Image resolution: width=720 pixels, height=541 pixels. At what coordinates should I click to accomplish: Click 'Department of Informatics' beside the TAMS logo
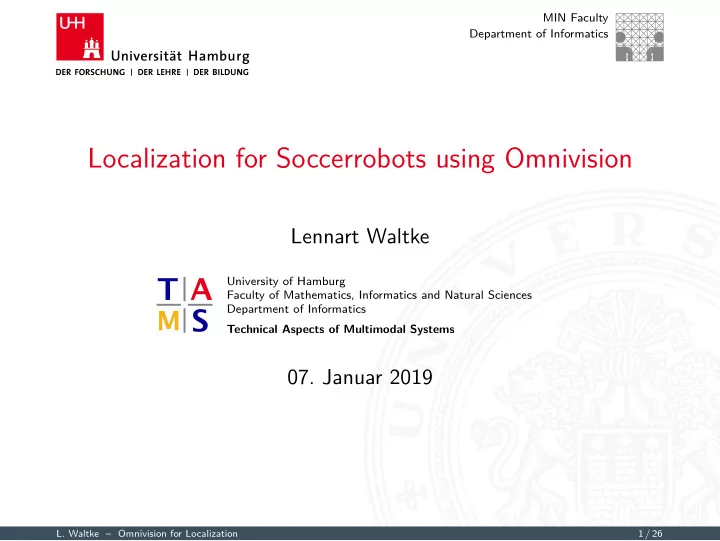[296, 309]
